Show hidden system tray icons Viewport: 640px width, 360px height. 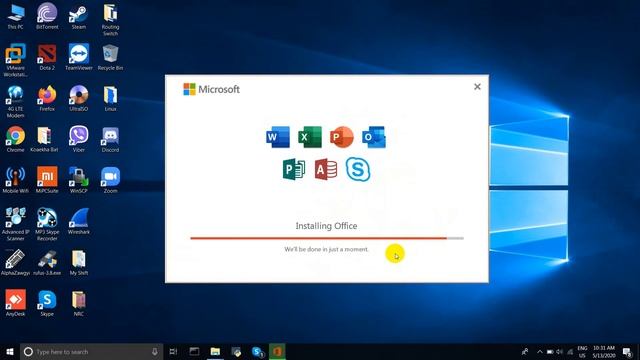point(540,351)
